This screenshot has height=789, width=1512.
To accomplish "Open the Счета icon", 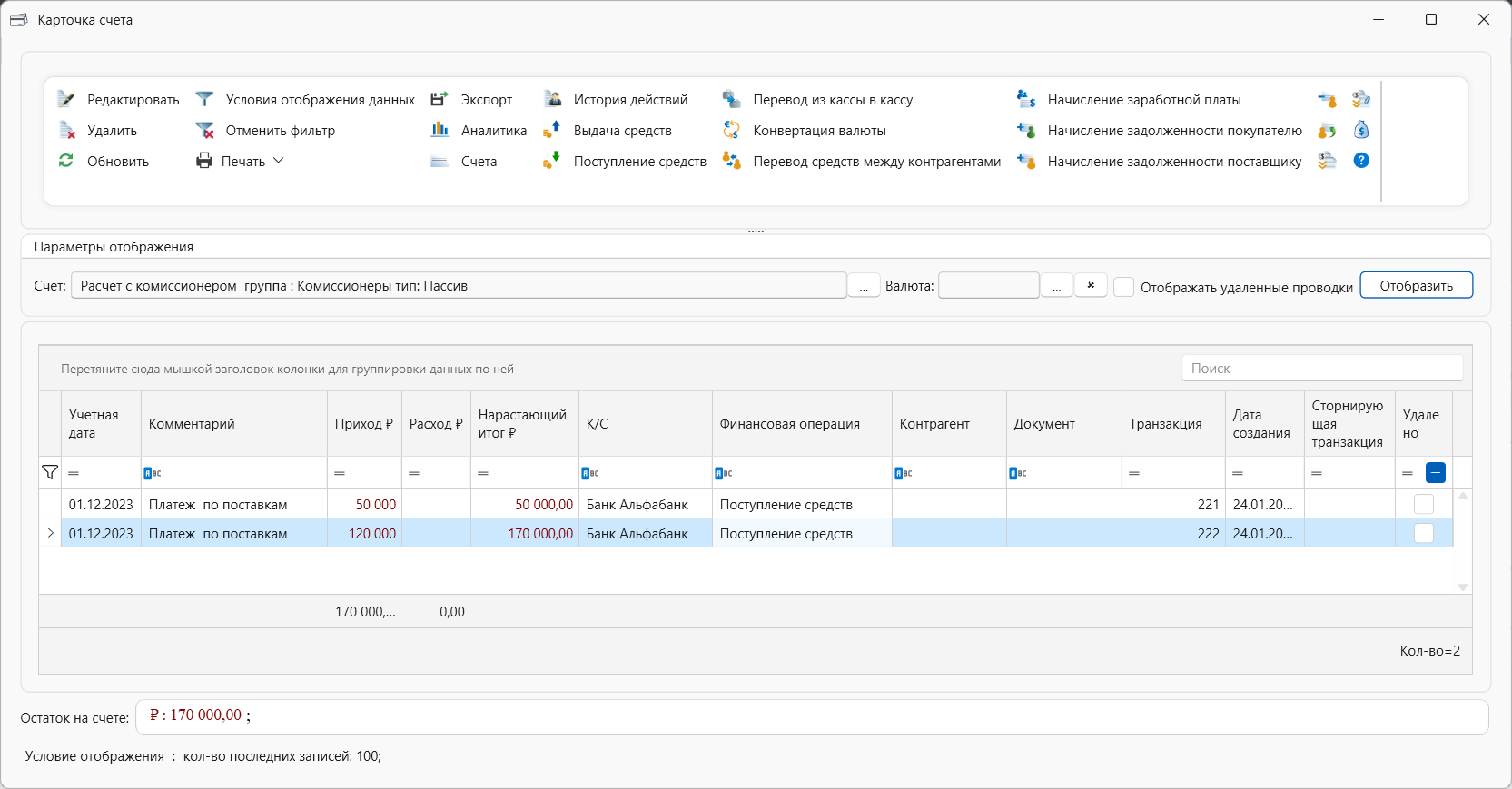I will click(440, 161).
